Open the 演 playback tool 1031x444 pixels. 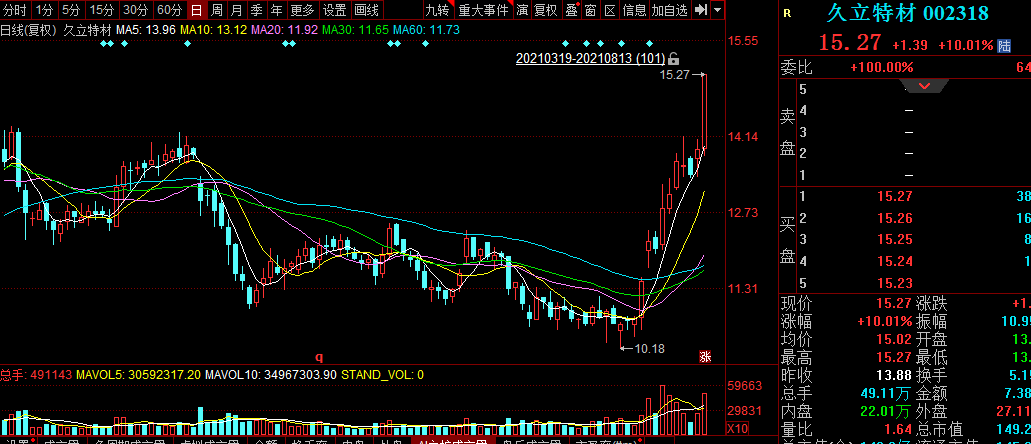pyautogui.click(x=521, y=10)
